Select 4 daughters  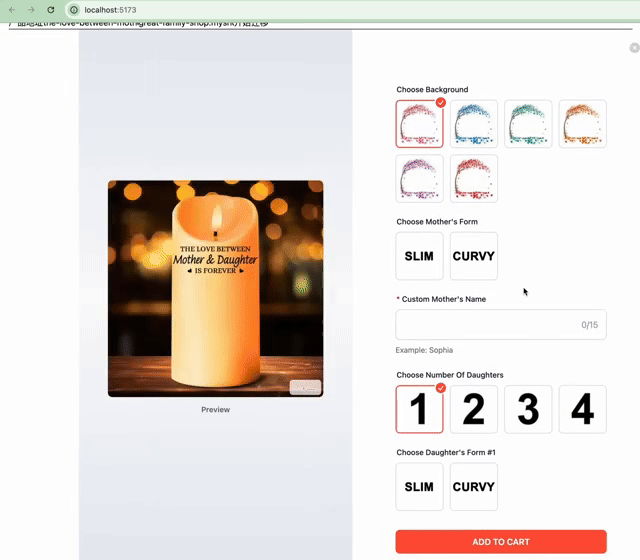pos(582,409)
